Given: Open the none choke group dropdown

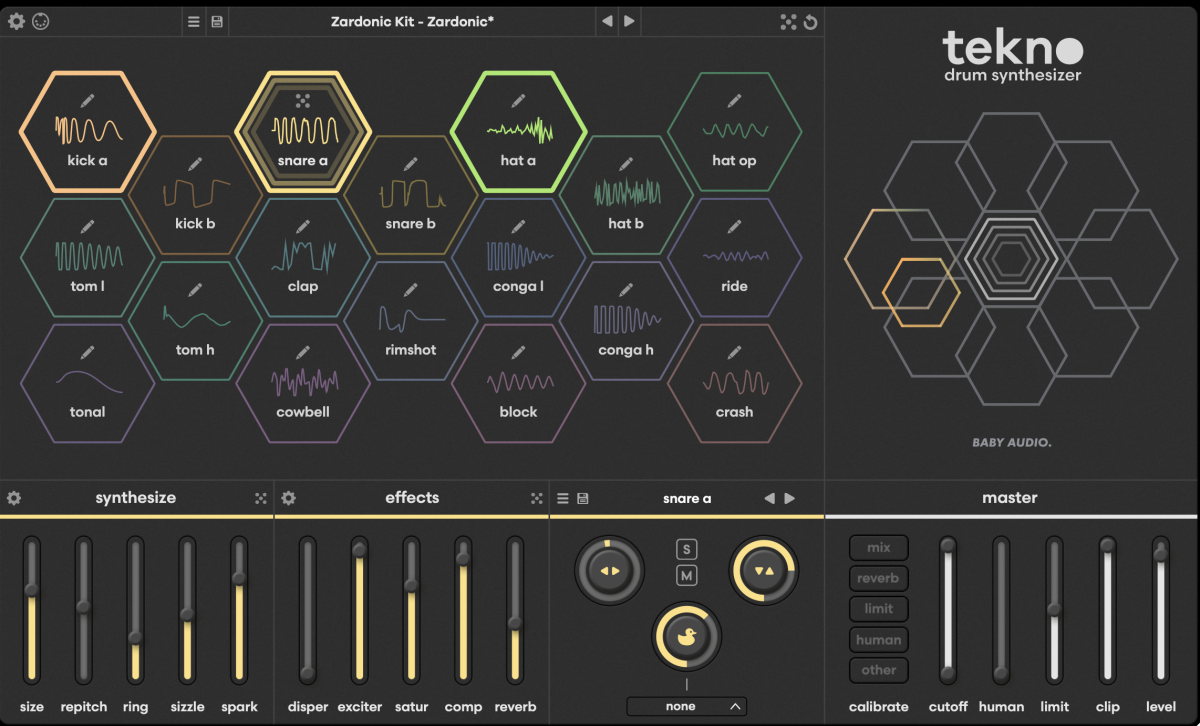Looking at the screenshot, I should (x=686, y=706).
